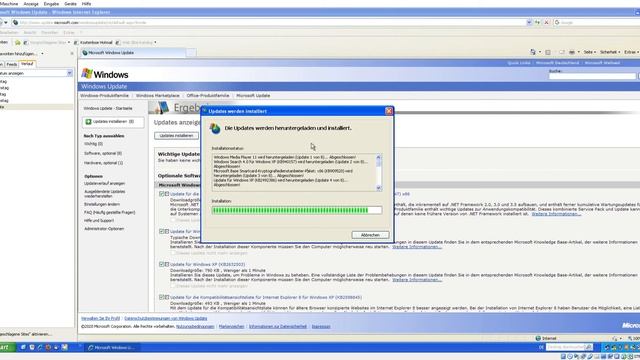Click the Abbrechen button in the update dialog
Image resolution: width=640 pixels, height=360 pixels.
click(370, 235)
